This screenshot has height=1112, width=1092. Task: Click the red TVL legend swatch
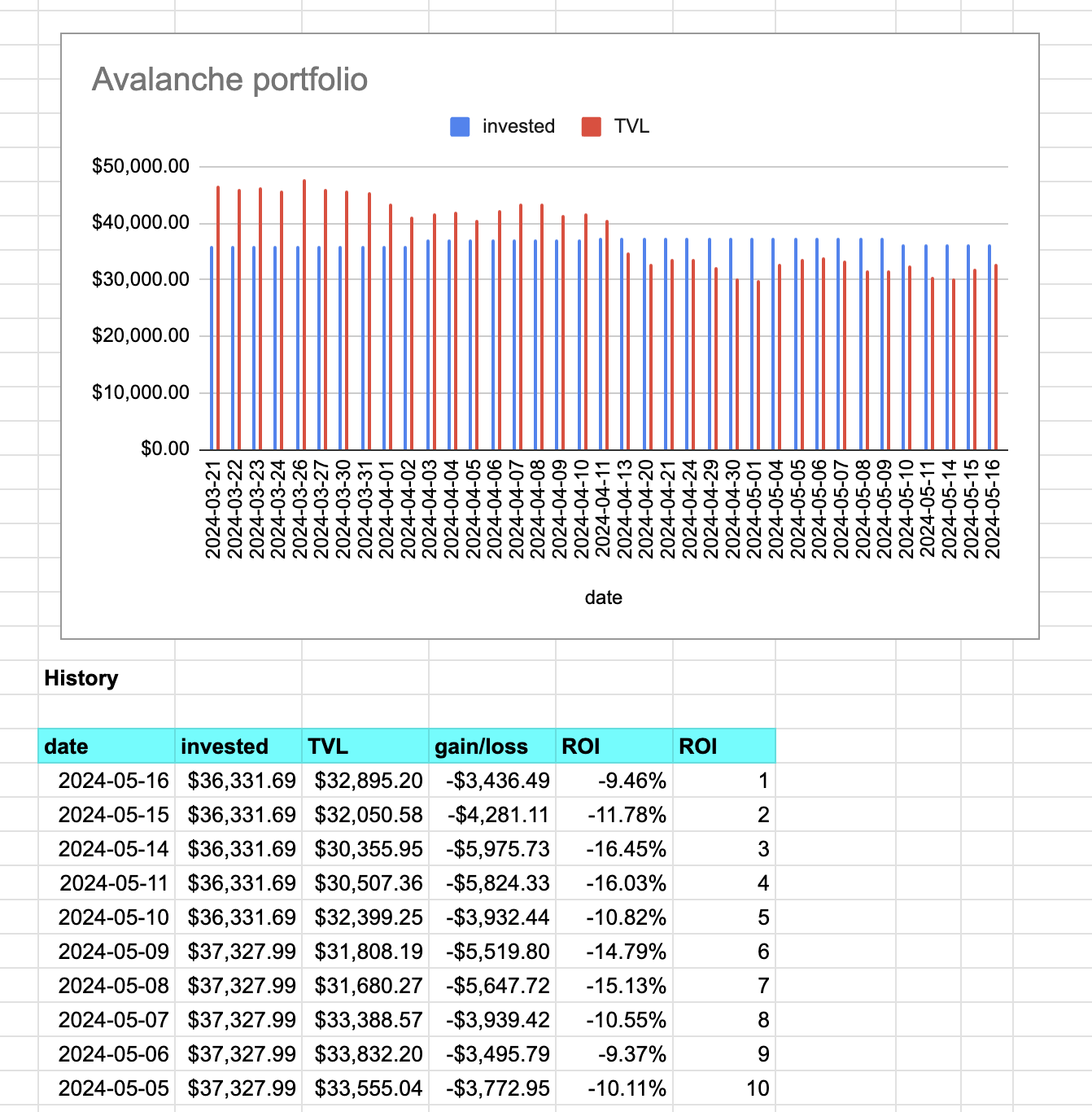click(x=592, y=126)
